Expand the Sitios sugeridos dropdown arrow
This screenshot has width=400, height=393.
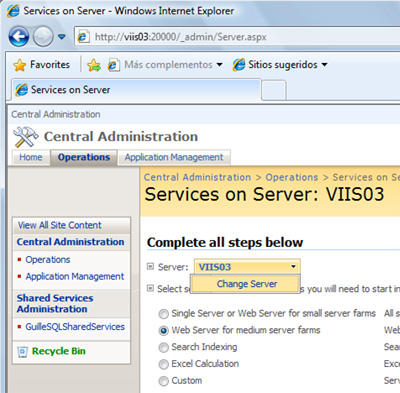point(324,65)
